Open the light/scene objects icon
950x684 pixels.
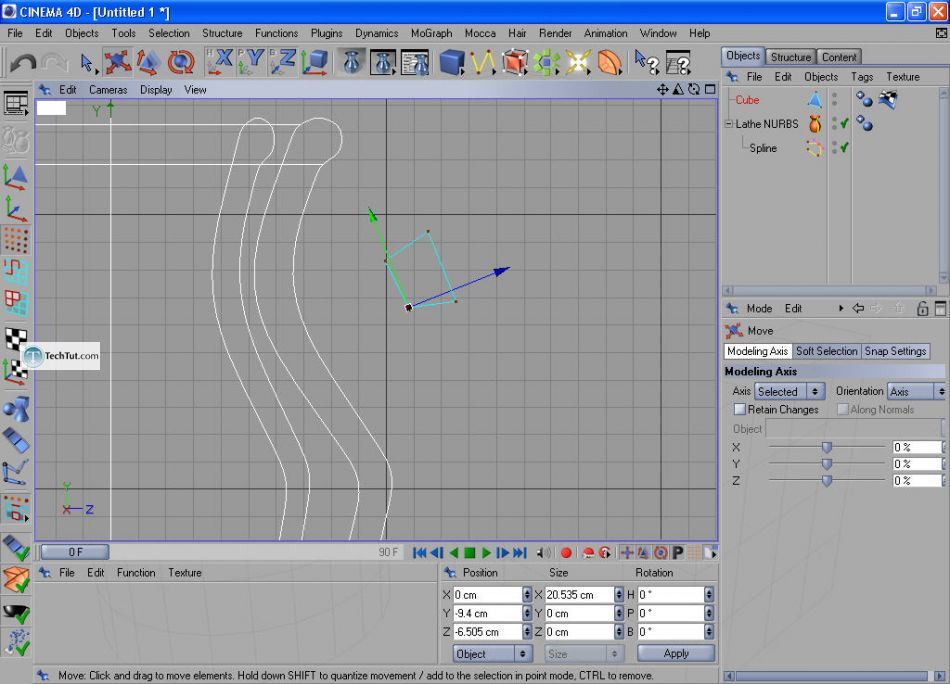[x=578, y=62]
